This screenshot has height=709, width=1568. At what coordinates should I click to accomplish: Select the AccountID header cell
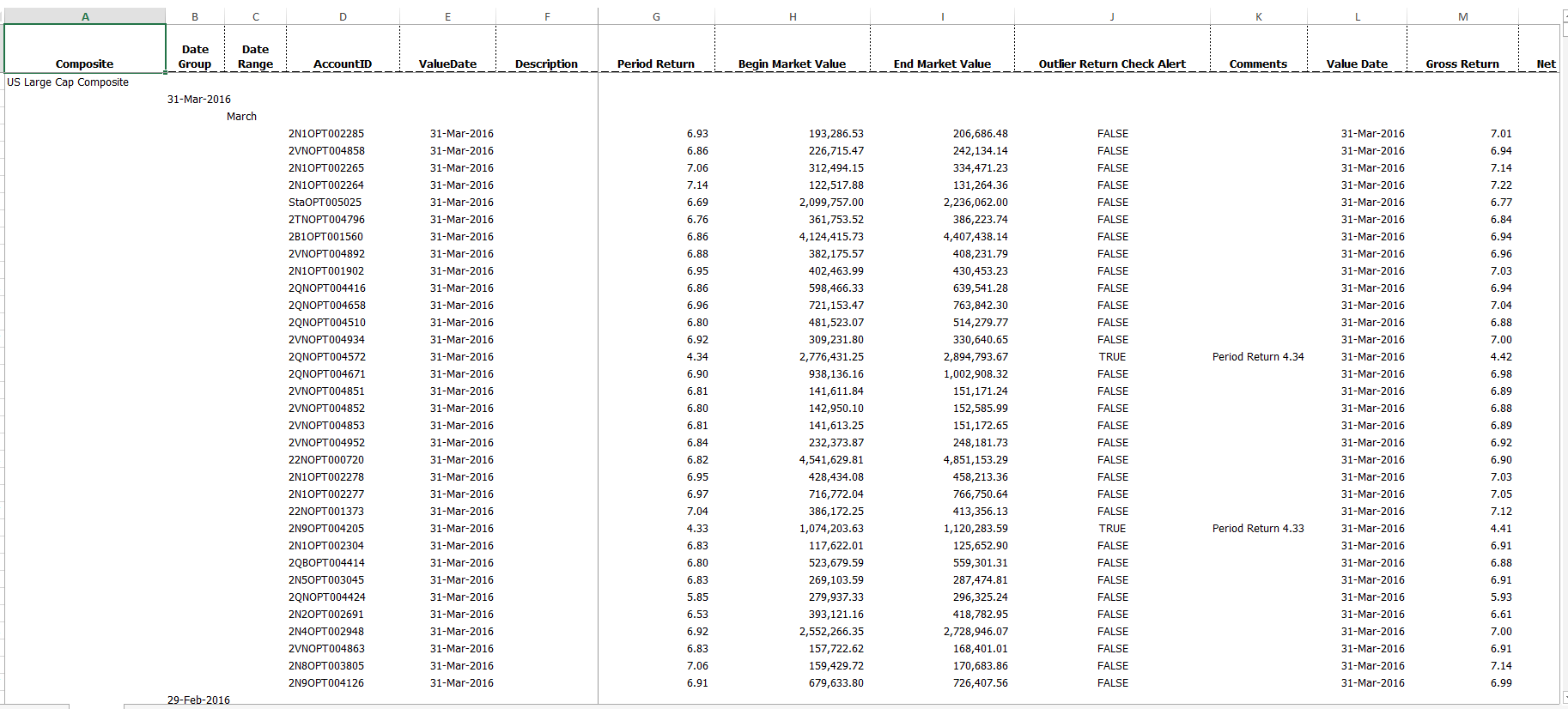point(343,64)
